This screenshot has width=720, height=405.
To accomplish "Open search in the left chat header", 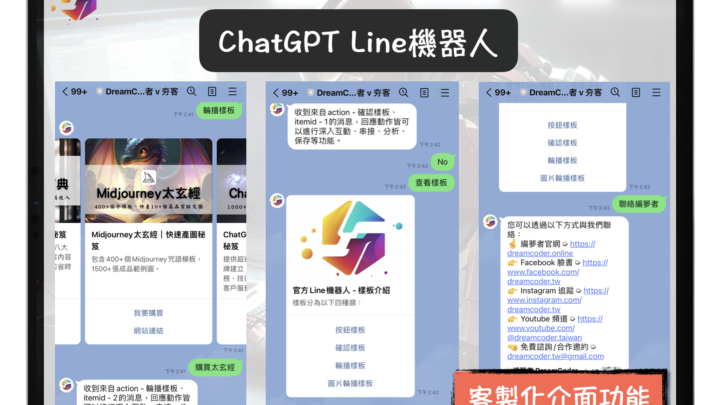I will 191,91.
